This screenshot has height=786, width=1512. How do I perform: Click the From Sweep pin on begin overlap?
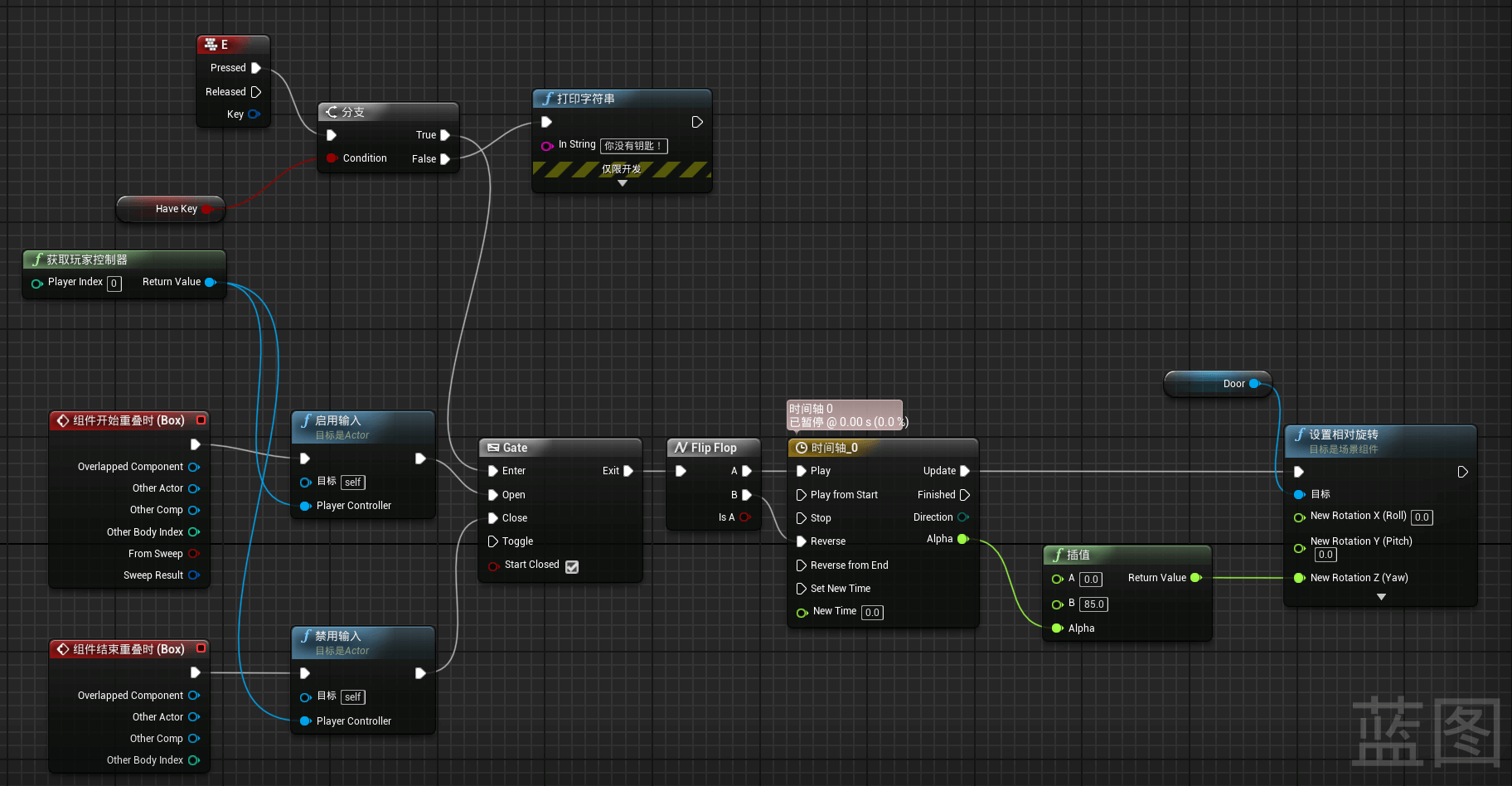coord(194,554)
